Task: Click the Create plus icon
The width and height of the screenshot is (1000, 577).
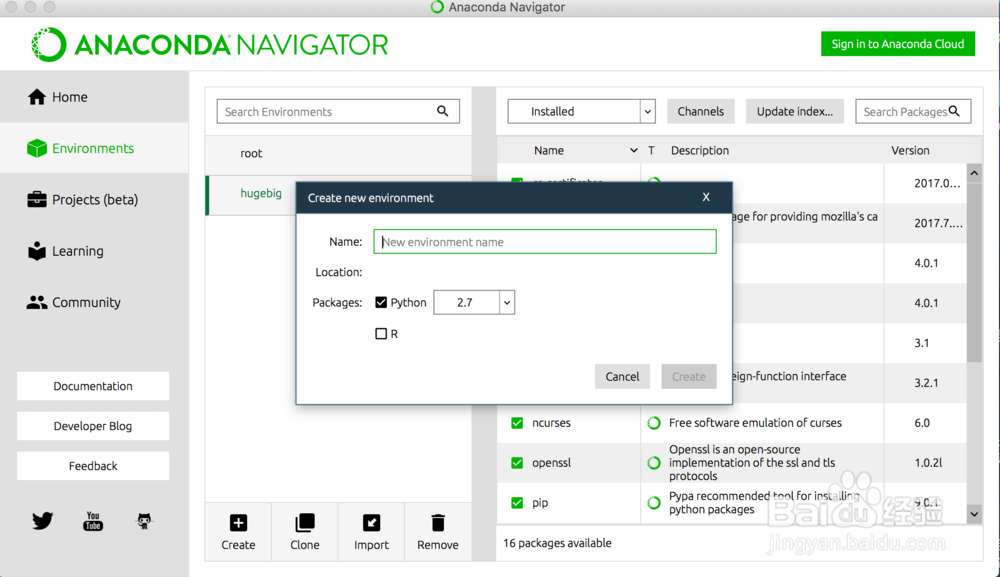Action: (239, 523)
